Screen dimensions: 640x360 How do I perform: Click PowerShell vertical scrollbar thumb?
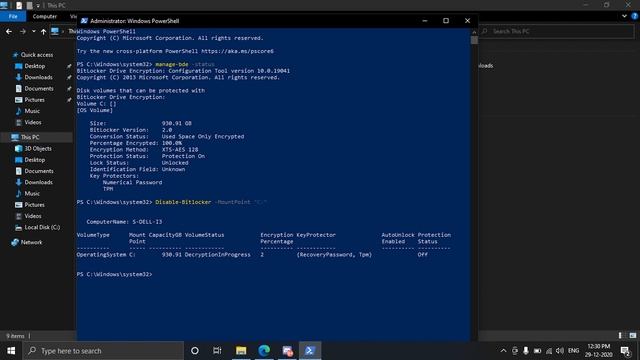474,40
